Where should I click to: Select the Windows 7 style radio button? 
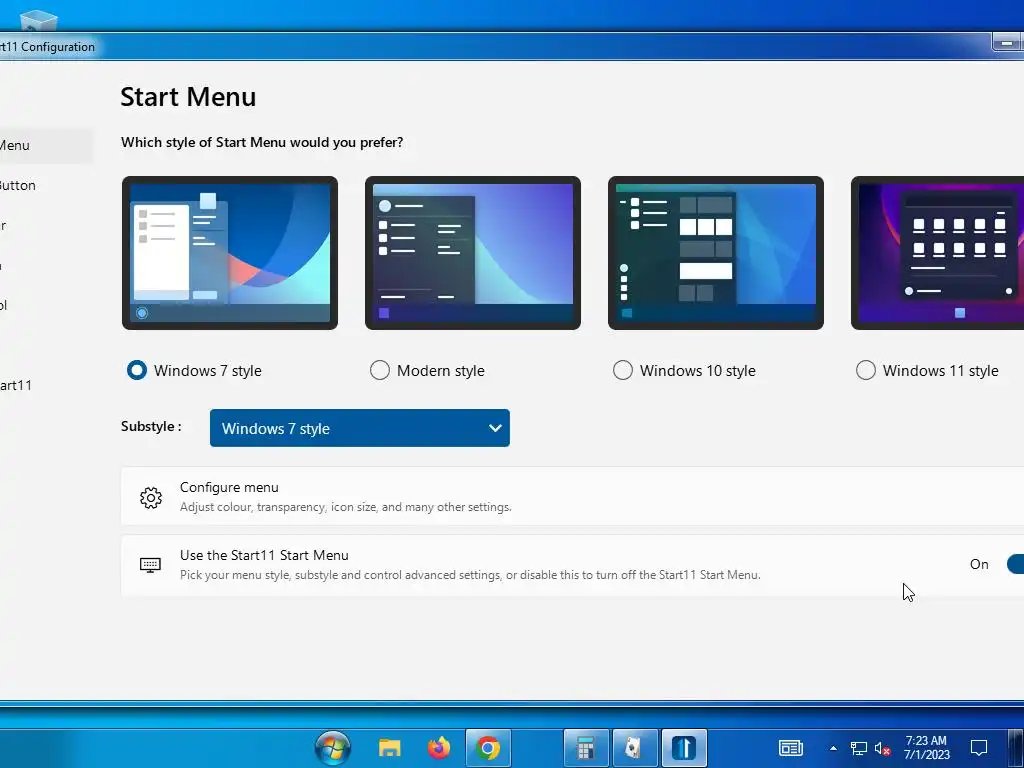coord(136,370)
